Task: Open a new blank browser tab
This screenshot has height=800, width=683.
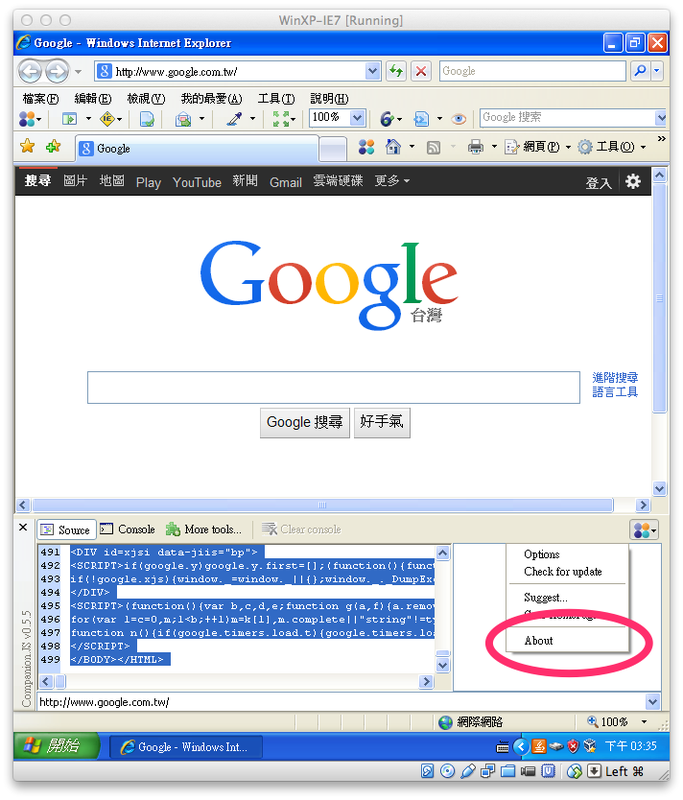Action: tap(333, 149)
